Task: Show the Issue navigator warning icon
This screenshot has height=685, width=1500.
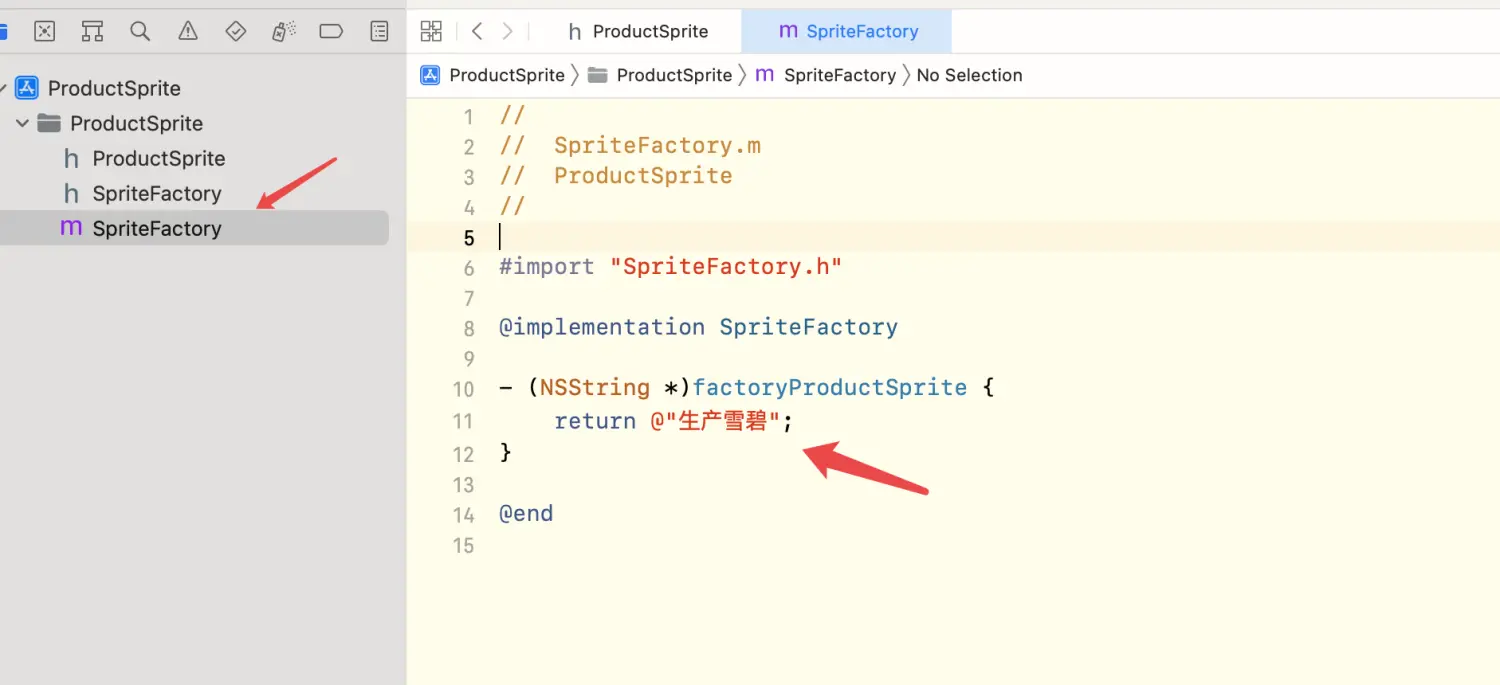Action: [x=188, y=32]
